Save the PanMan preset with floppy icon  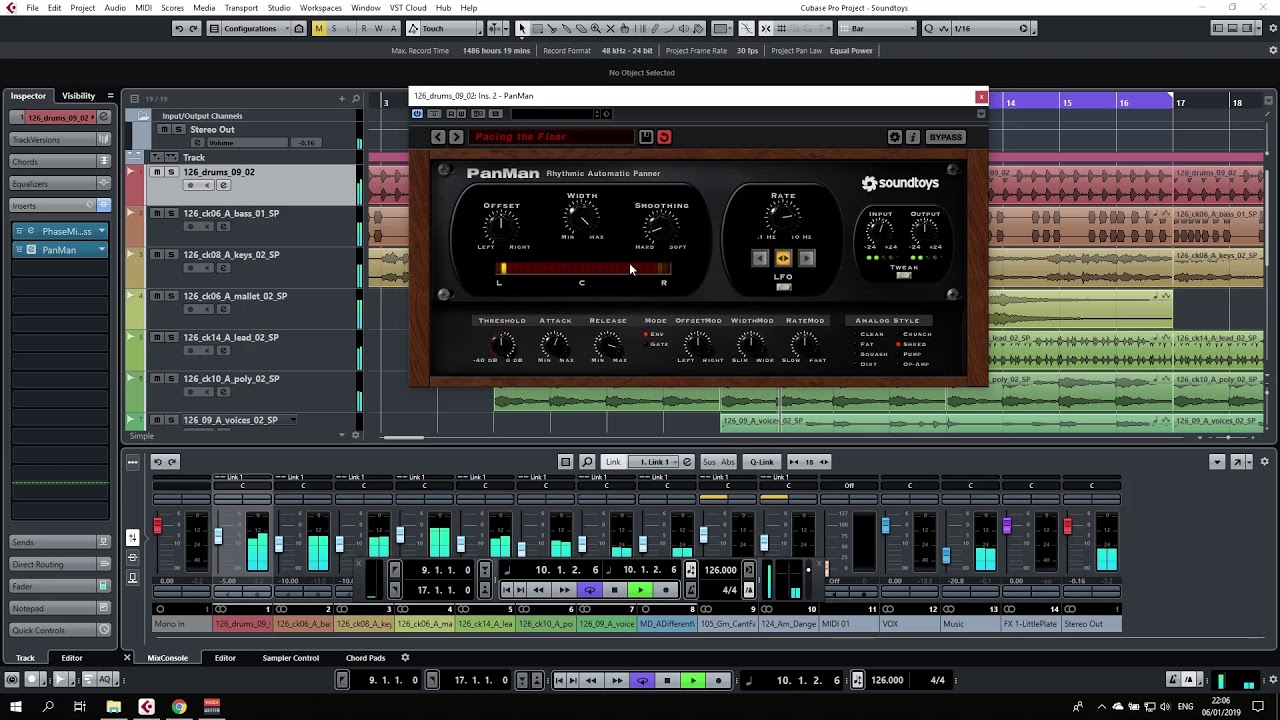646,137
